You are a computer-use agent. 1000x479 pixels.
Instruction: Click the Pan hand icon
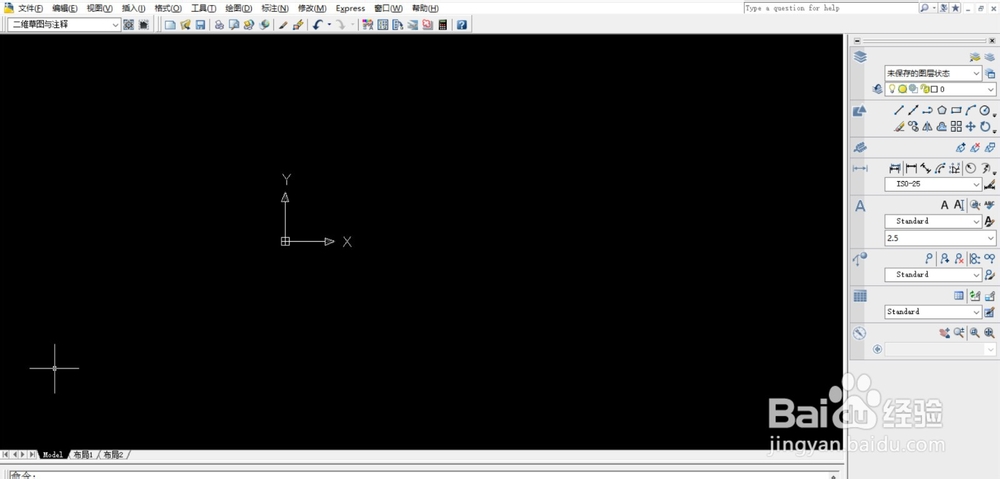tap(945, 333)
